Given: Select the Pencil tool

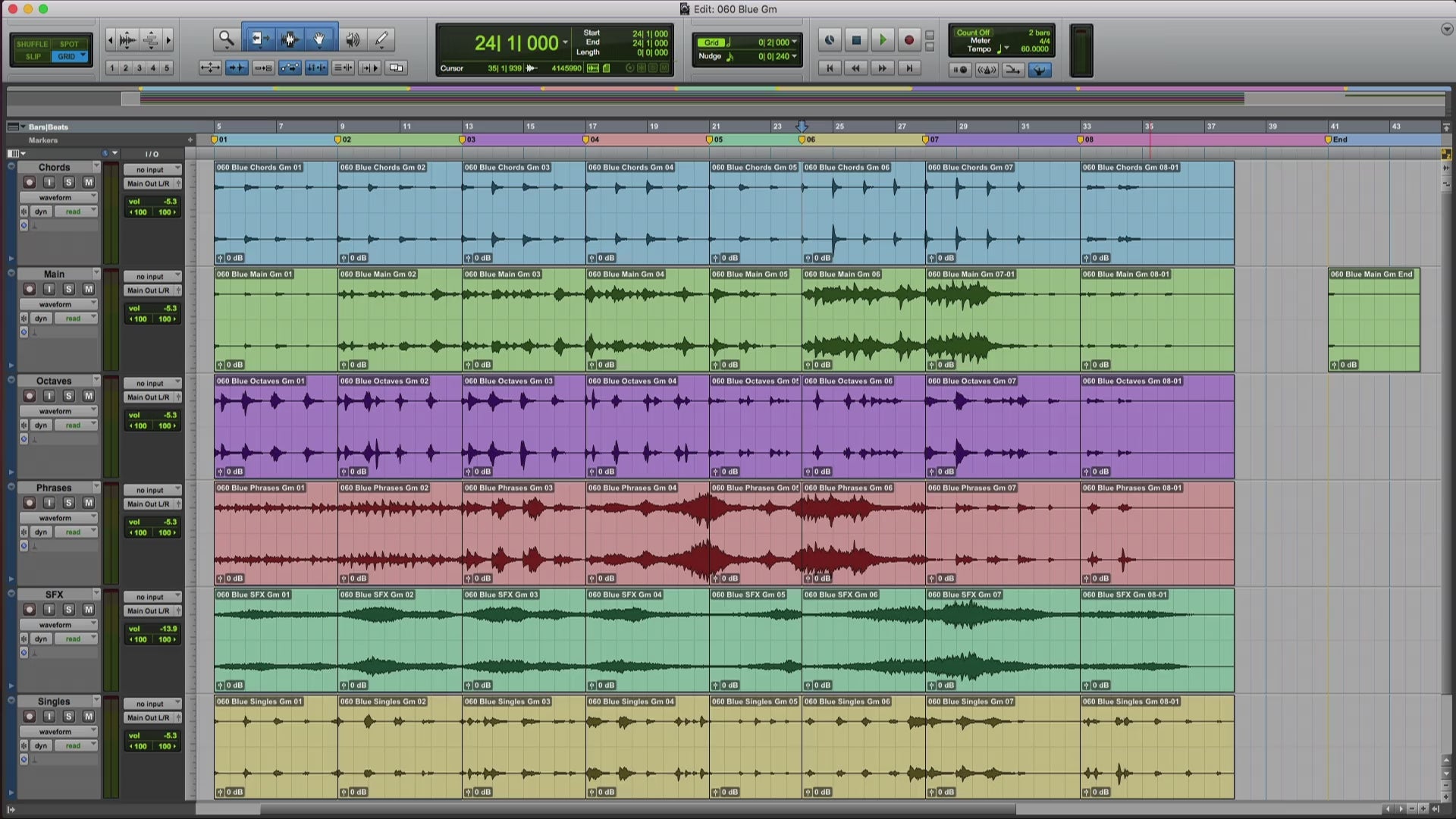Looking at the screenshot, I should coord(381,39).
